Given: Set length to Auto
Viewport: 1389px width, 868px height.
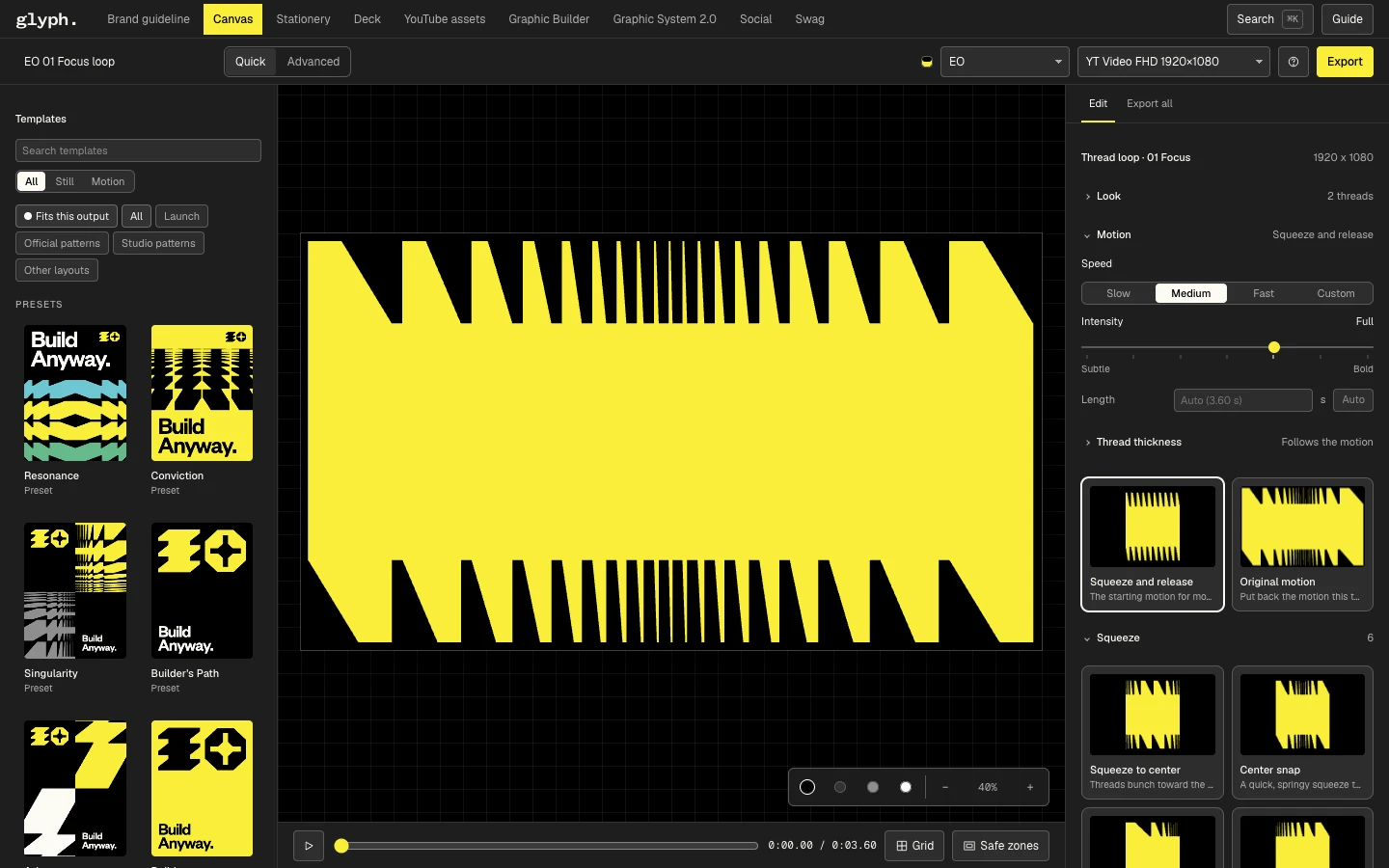Looking at the screenshot, I should pyautogui.click(x=1353, y=400).
